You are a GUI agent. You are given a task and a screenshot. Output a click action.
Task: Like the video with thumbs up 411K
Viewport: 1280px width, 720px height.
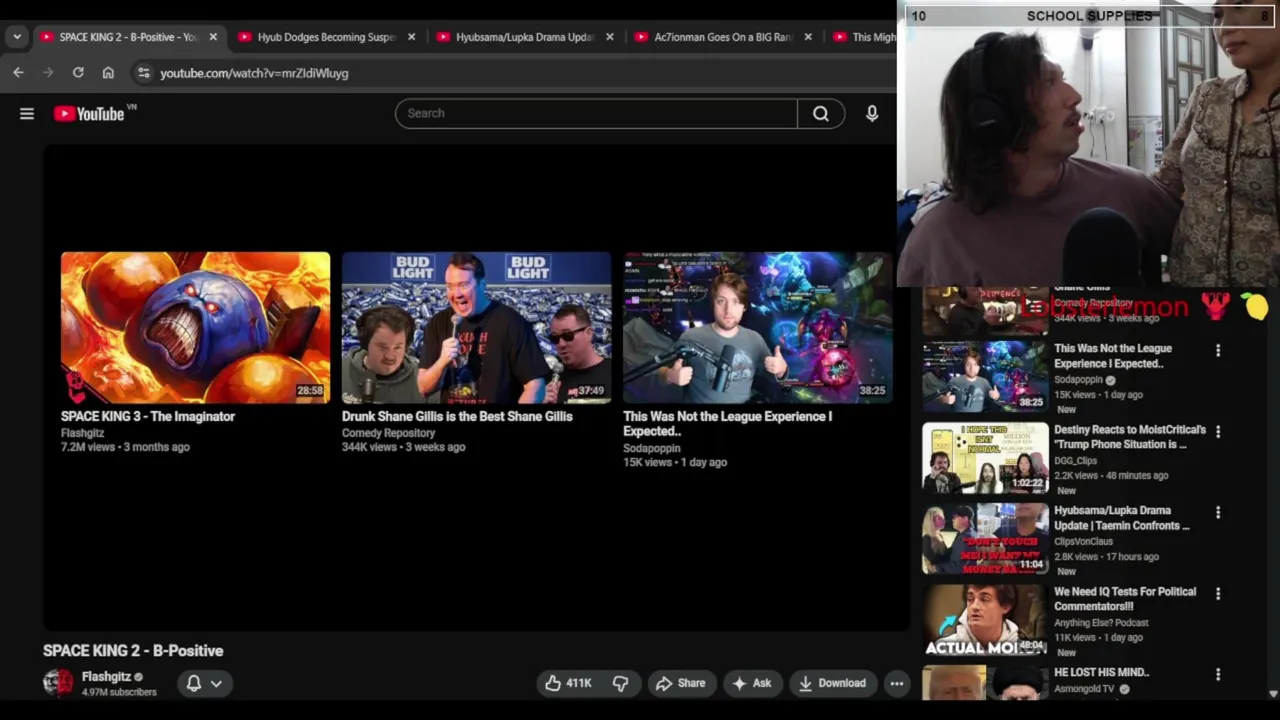(x=568, y=683)
